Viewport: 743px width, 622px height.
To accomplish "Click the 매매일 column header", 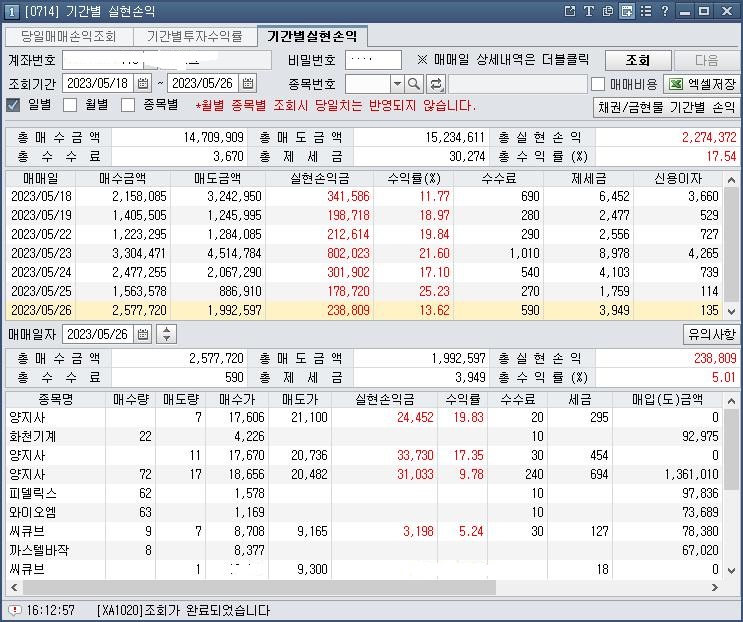I will (x=41, y=178).
